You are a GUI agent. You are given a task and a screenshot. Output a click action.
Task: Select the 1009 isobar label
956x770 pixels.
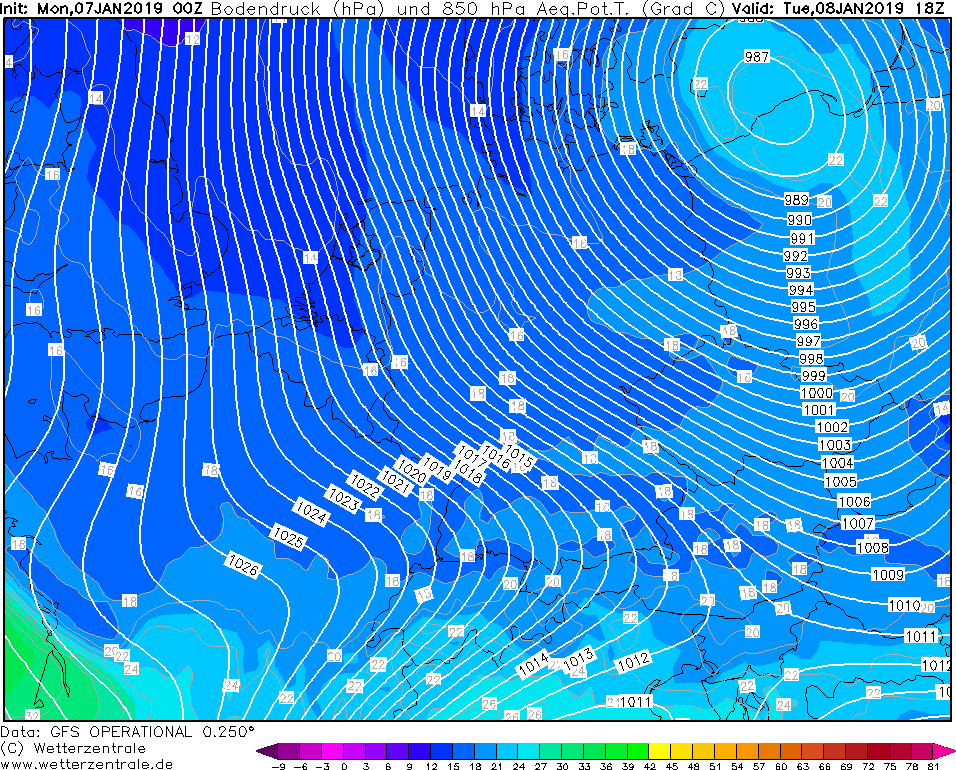pos(888,574)
